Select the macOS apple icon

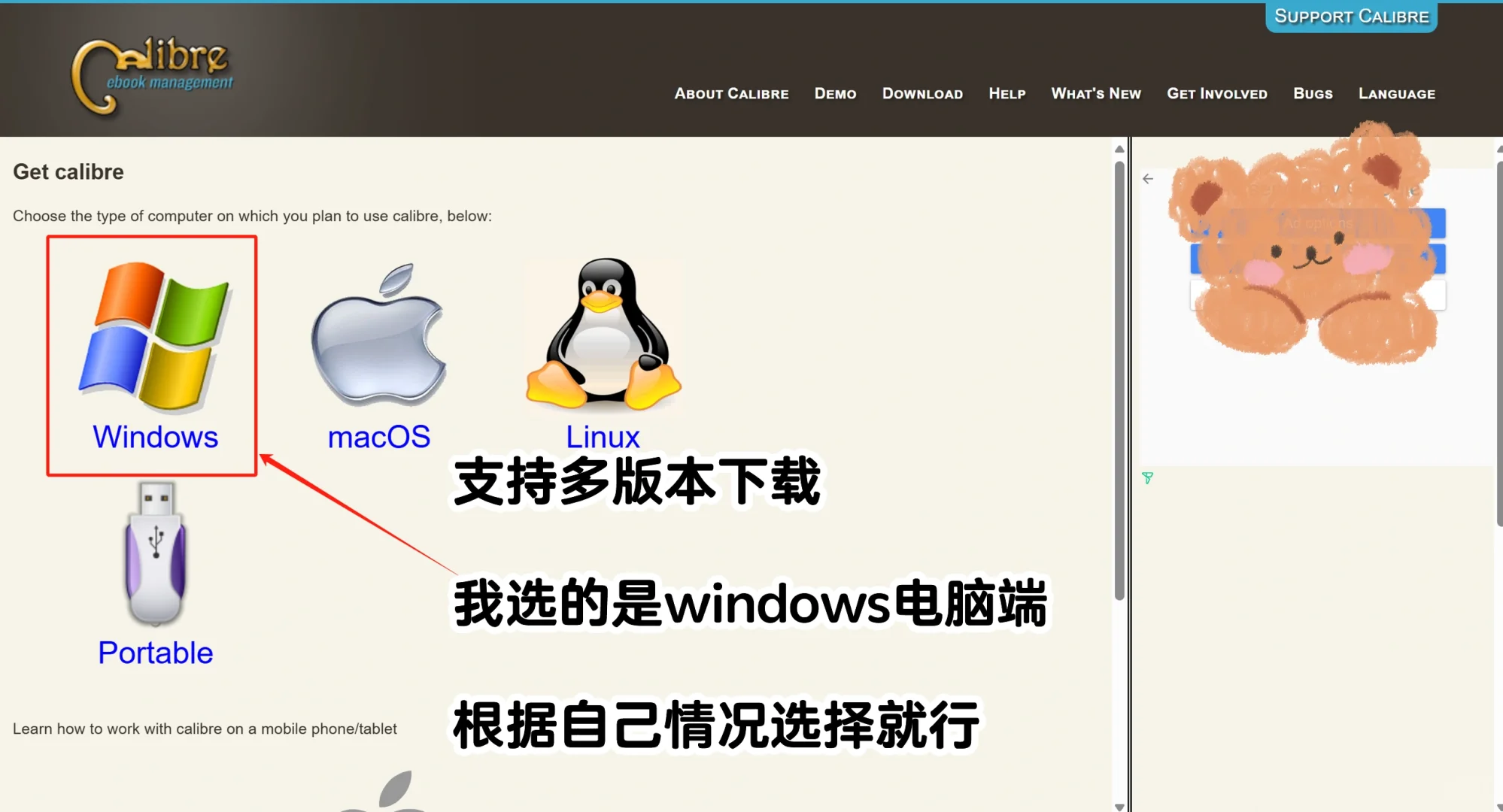coord(379,335)
